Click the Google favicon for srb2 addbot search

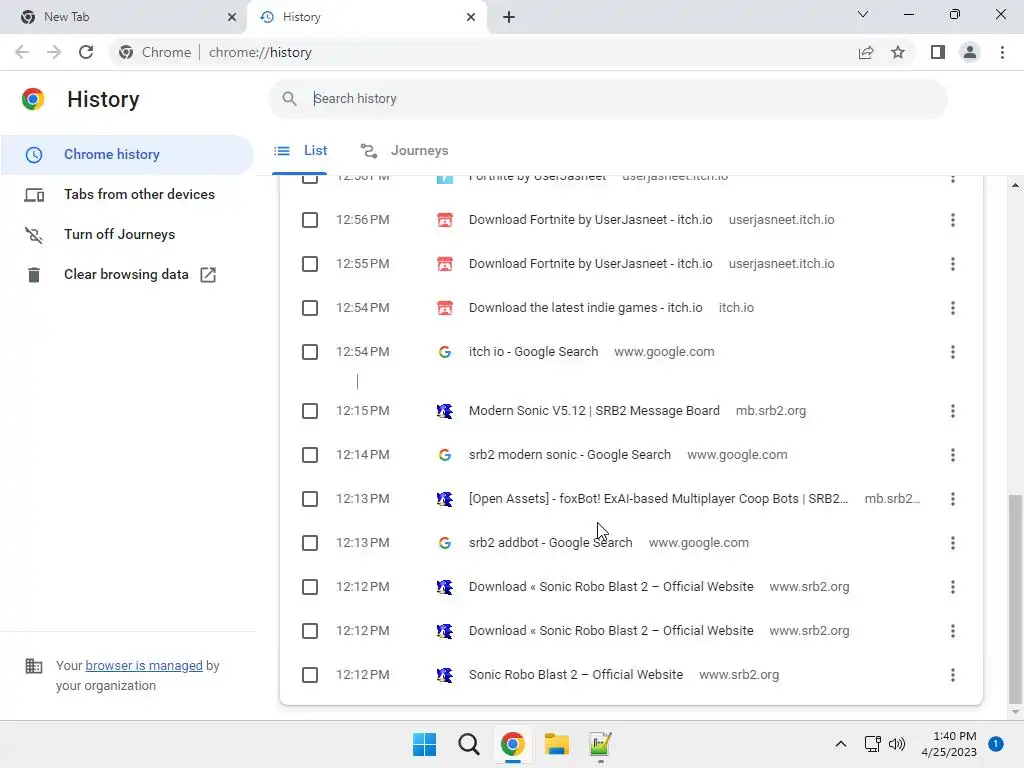point(445,543)
